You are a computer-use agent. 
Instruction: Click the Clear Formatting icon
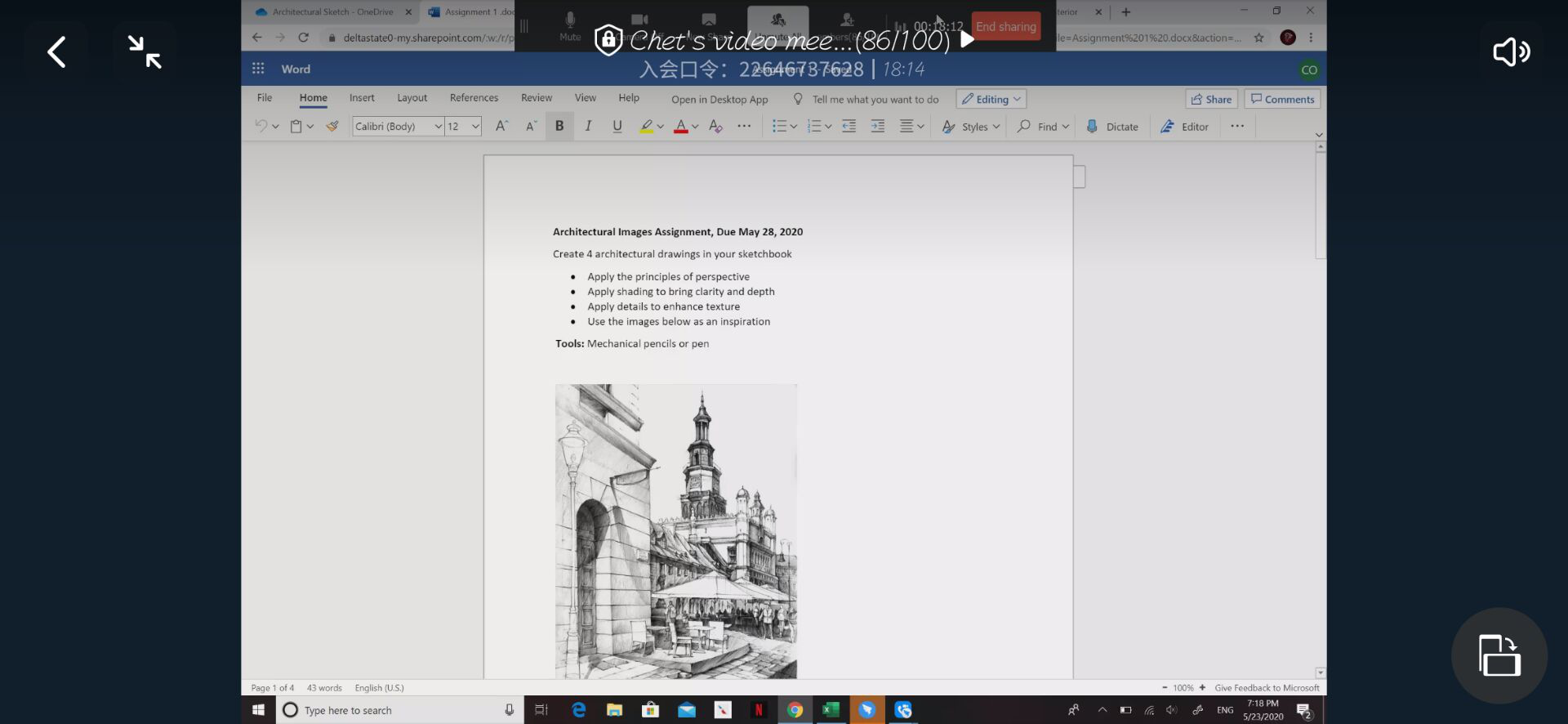click(x=715, y=126)
